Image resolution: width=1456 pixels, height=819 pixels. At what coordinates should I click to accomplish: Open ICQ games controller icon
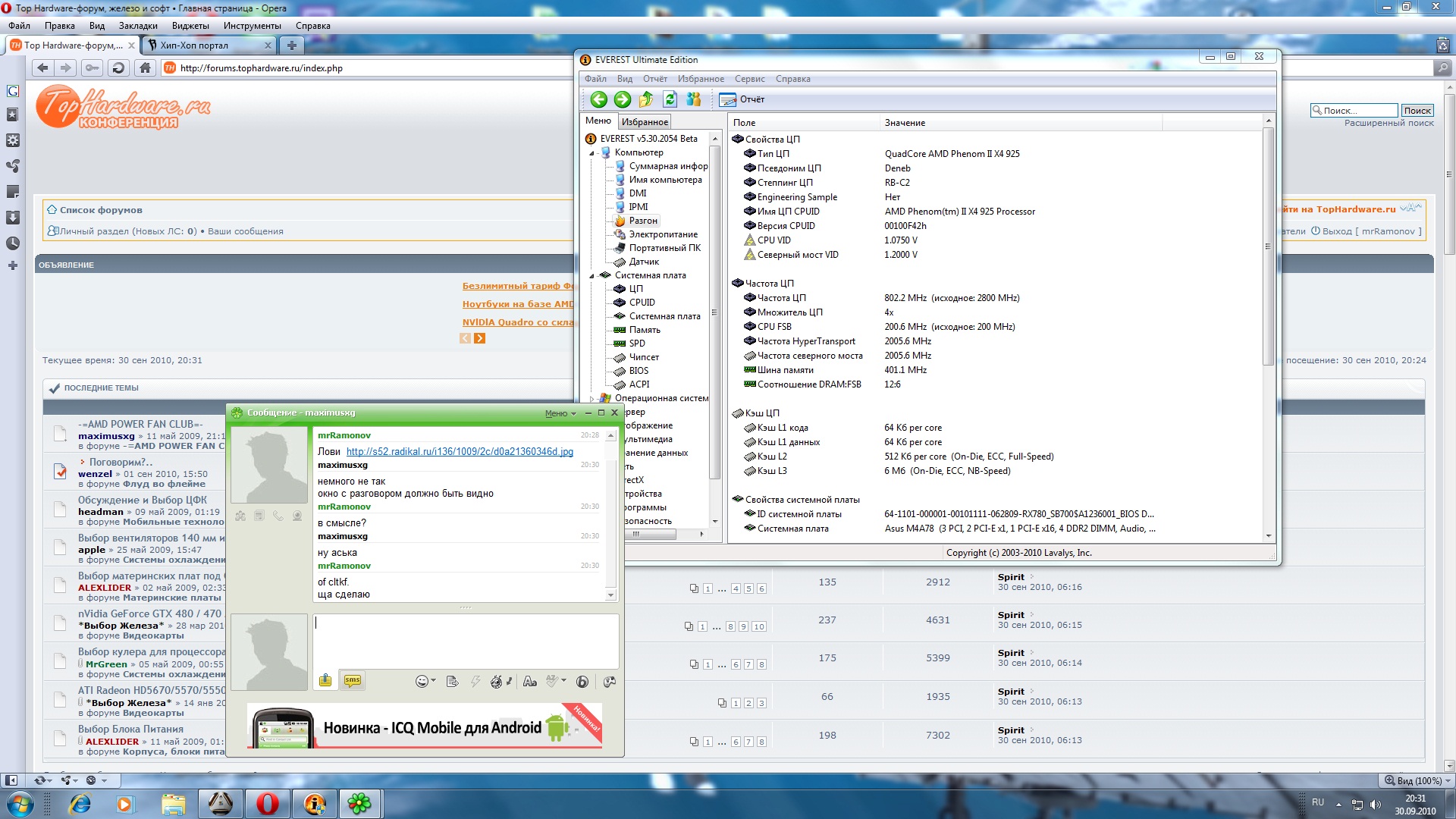609,682
